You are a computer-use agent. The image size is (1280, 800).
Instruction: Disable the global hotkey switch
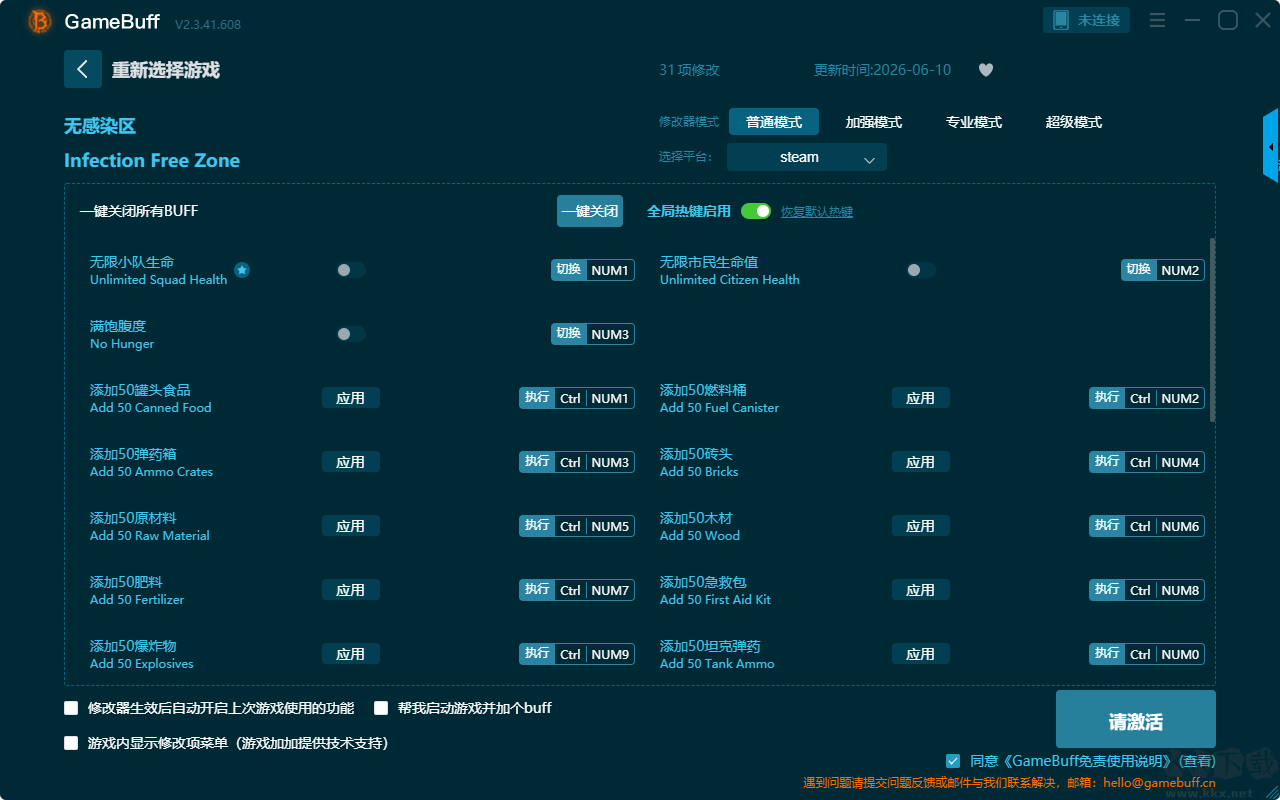tap(756, 211)
